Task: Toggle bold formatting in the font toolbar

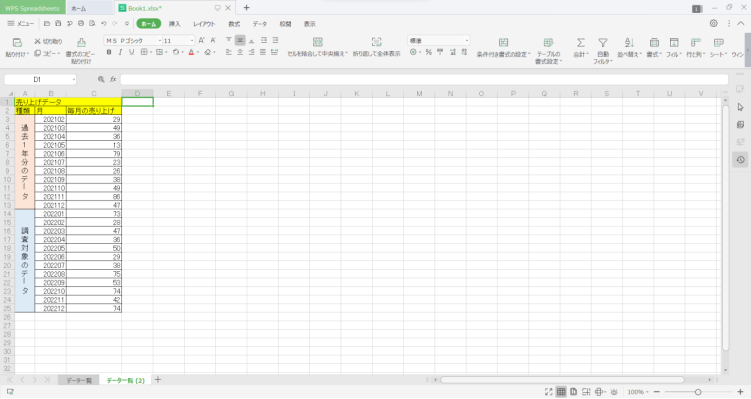Action: pos(109,52)
